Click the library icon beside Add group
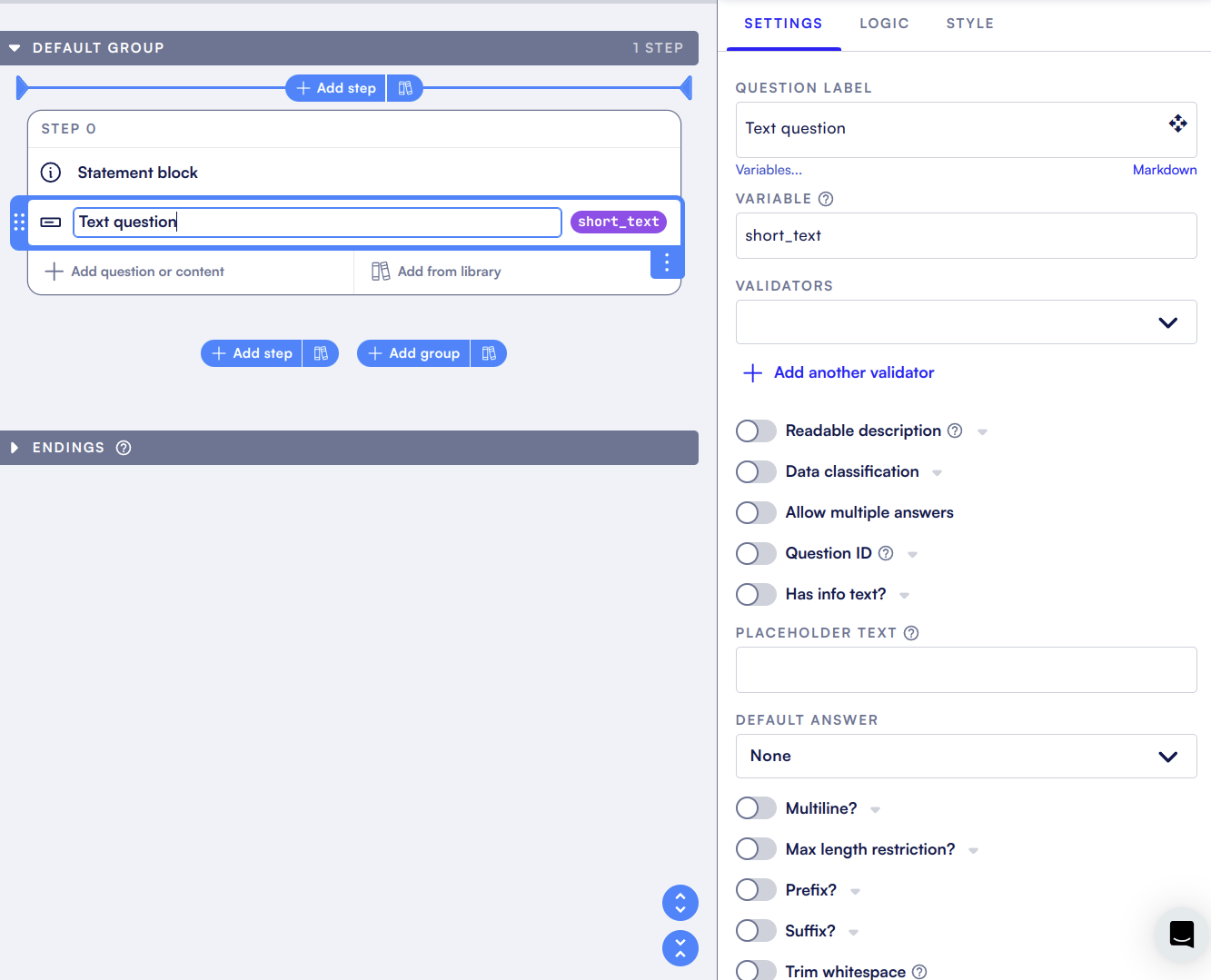1211x980 pixels. pyautogui.click(x=489, y=353)
